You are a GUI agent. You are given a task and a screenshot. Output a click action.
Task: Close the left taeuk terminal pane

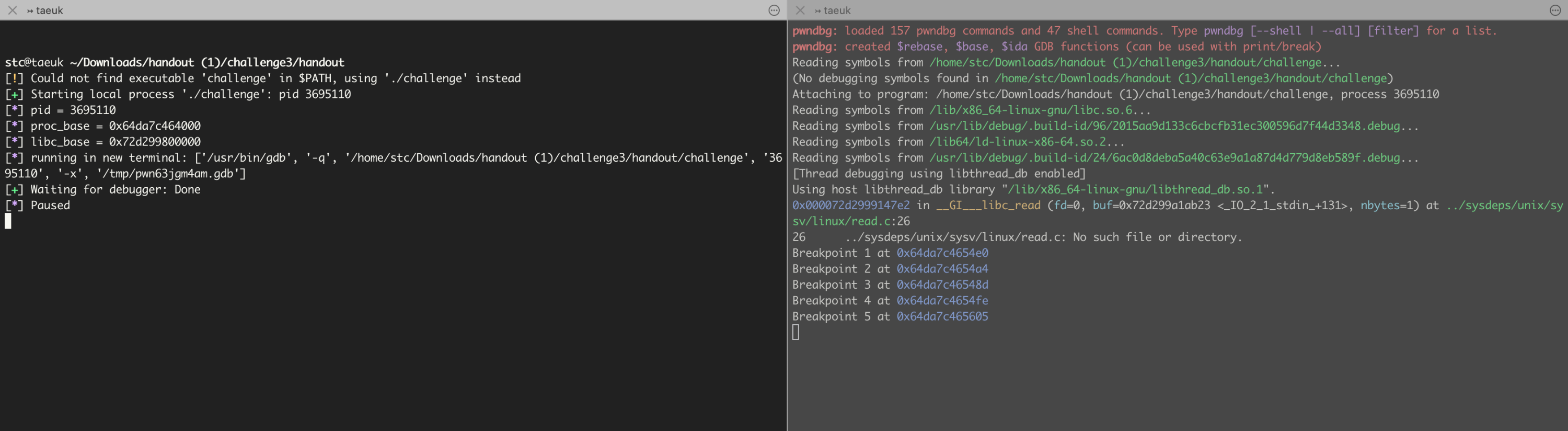coord(12,10)
